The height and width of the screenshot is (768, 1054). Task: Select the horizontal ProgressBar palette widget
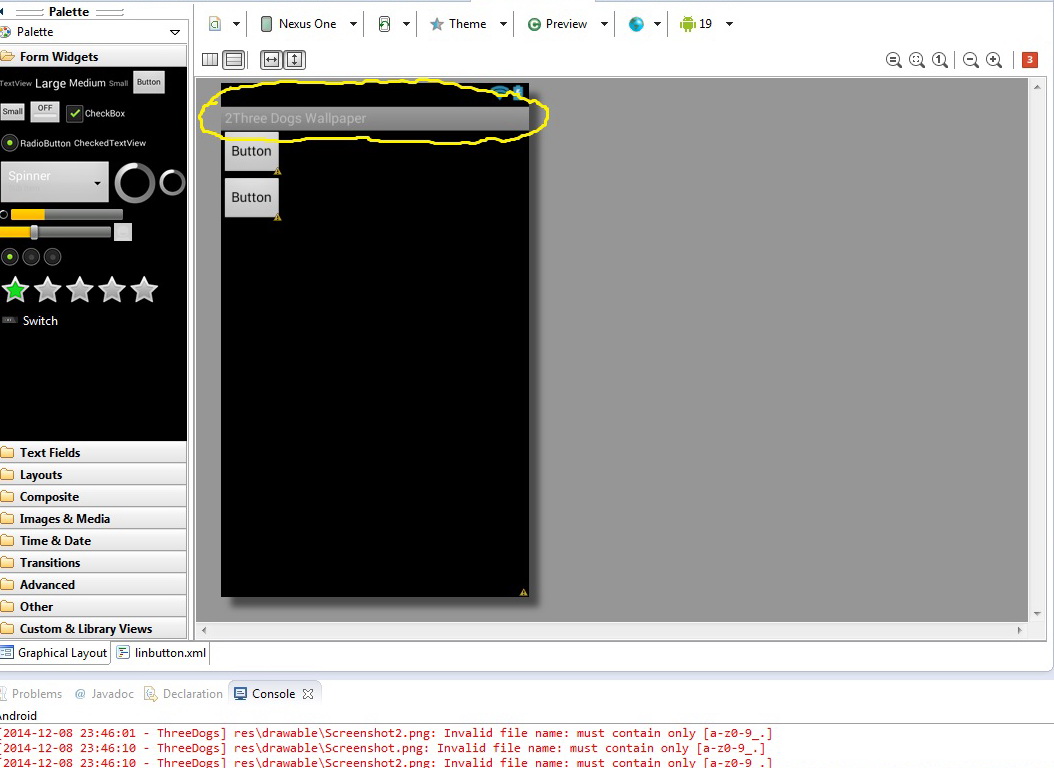coord(67,214)
